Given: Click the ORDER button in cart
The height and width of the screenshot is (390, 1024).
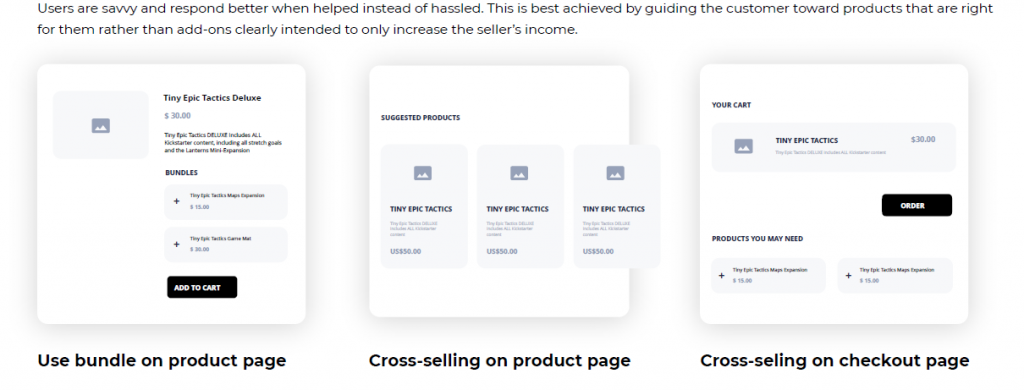Looking at the screenshot, I should pyautogui.click(x=916, y=205).
